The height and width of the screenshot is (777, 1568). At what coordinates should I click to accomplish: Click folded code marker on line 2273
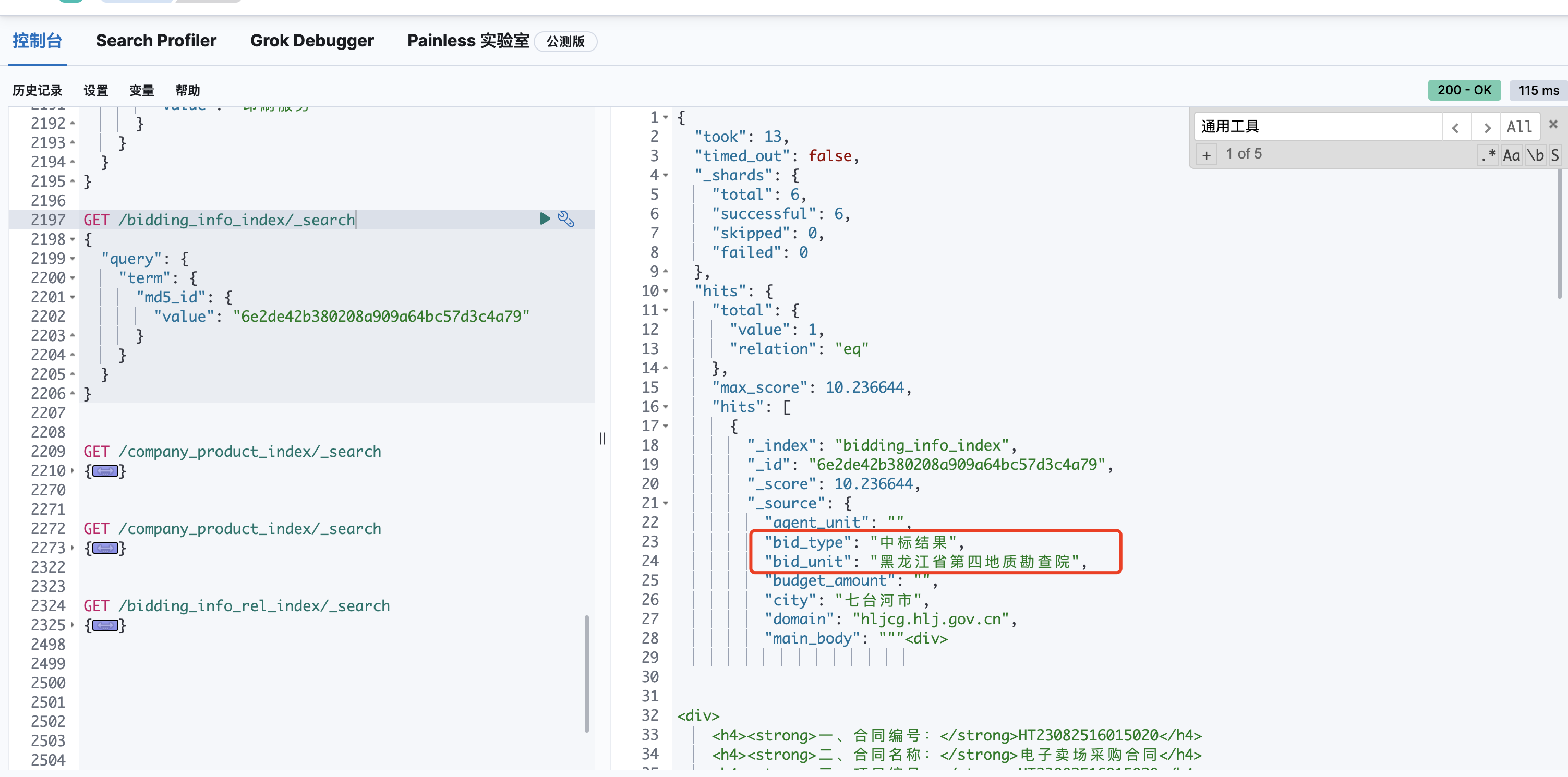tap(105, 548)
